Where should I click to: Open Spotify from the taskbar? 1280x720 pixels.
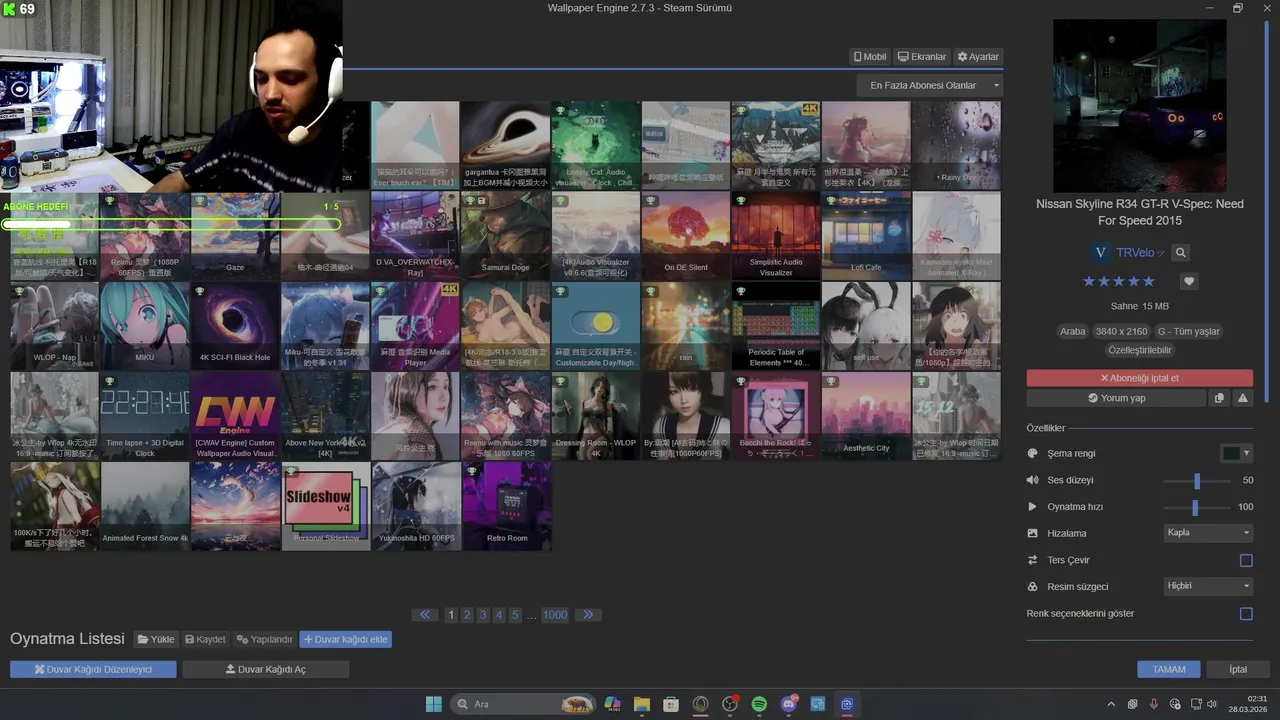pos(759,704)
